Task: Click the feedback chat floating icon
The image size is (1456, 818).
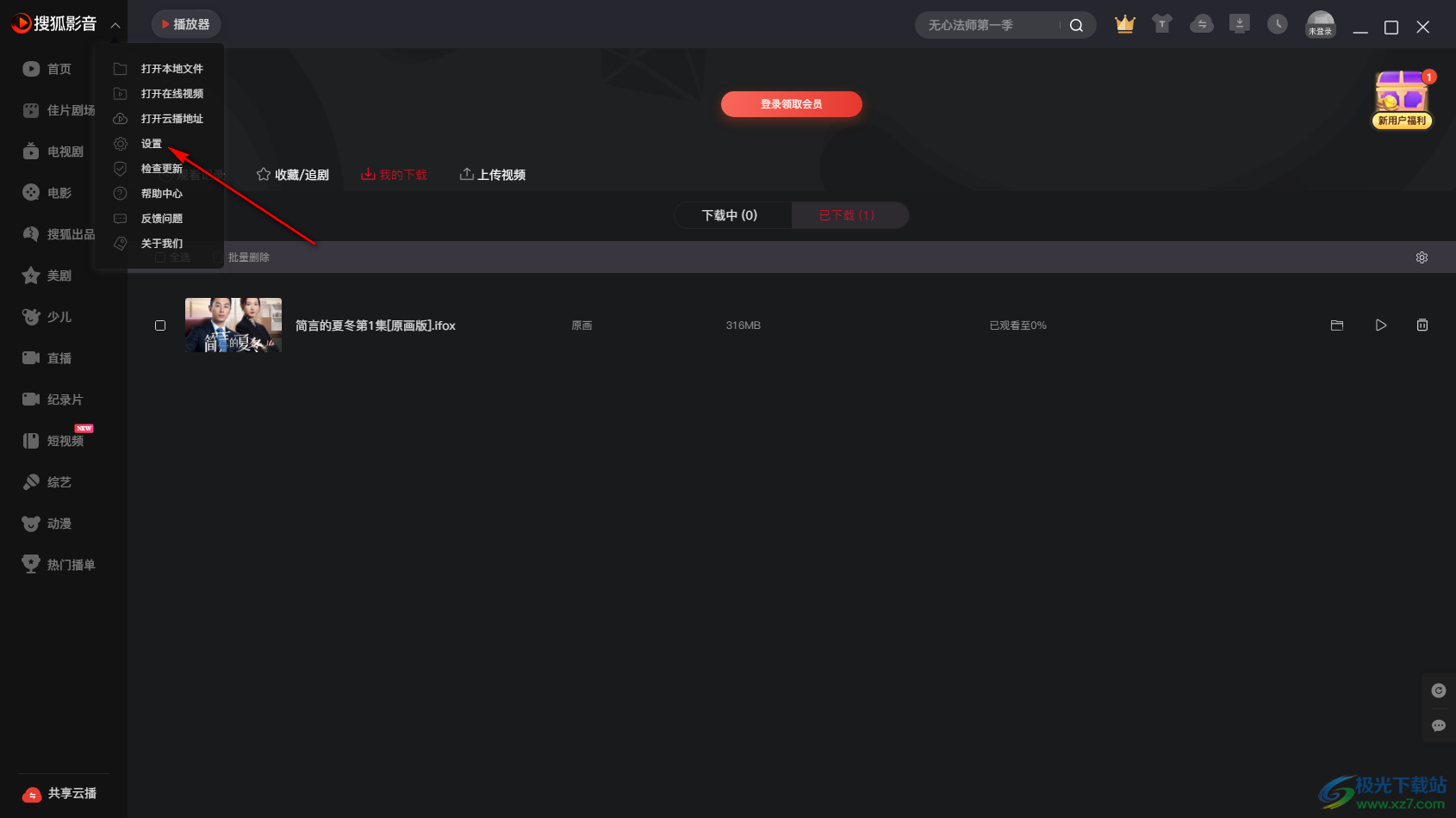Action: coord(1439,726)
